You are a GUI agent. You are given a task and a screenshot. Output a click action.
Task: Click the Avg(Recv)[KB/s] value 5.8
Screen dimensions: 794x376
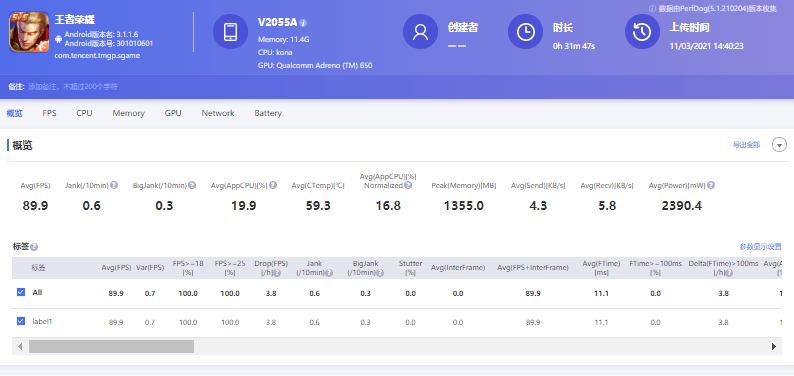coord(606,205)
